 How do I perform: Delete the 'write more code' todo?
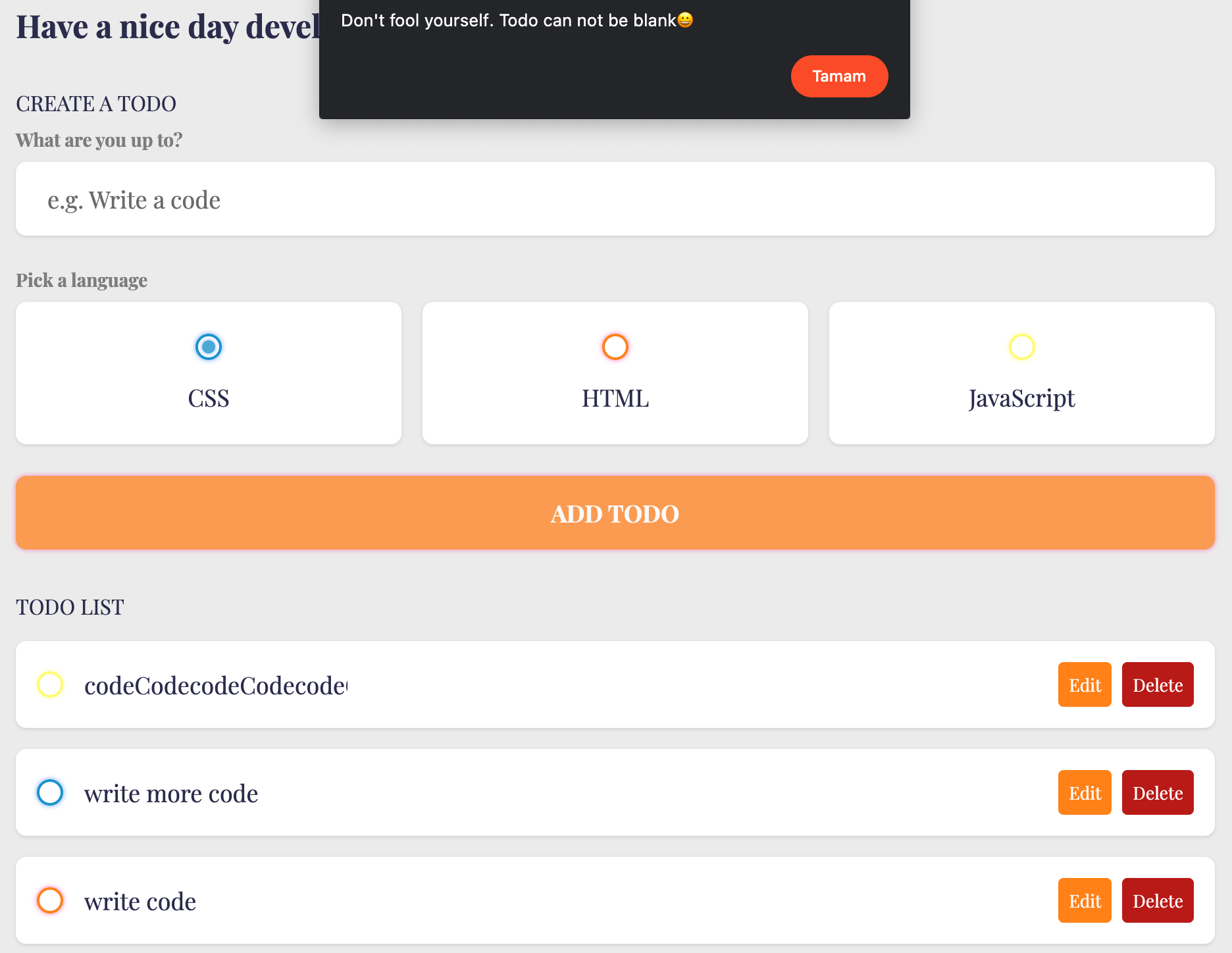[1158, 792]
